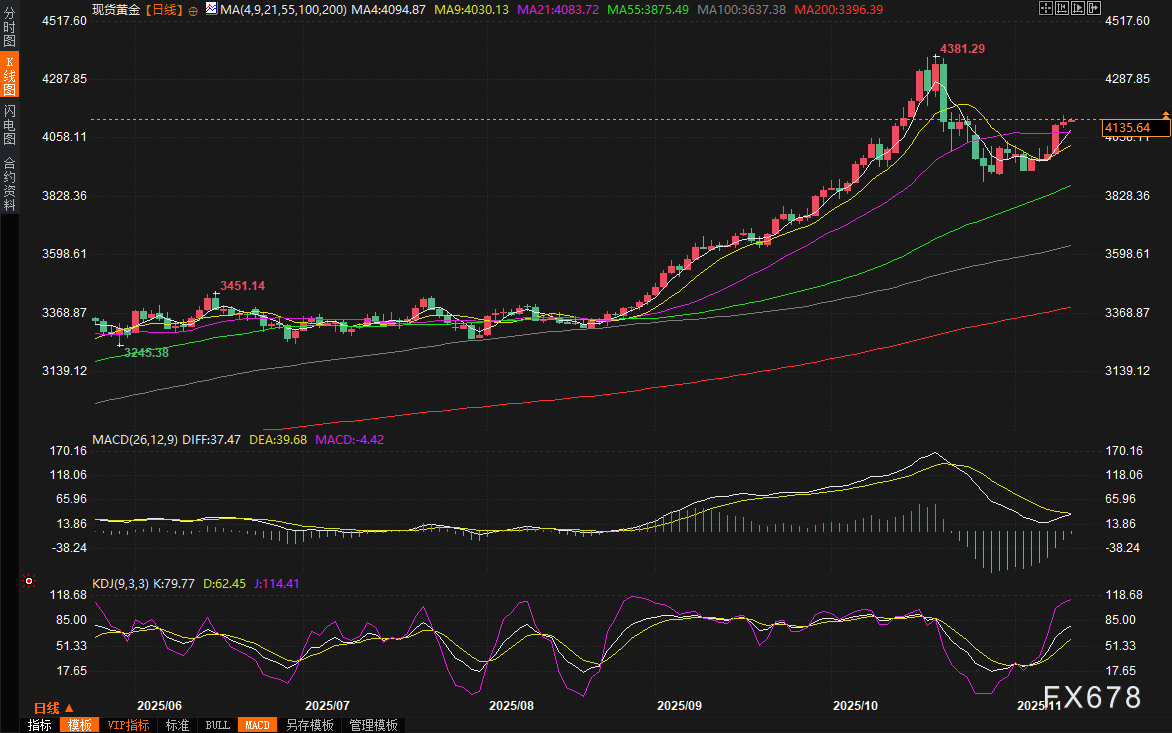1172x733 pixels.
Task: Click the MA indicator chart icon
Action: (x=211, y=8)
